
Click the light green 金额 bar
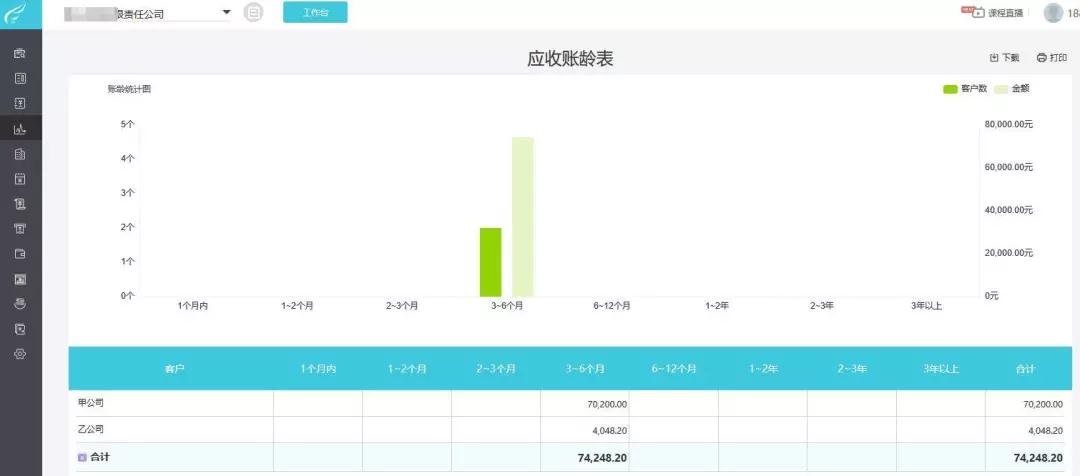(x=523, y=216)
